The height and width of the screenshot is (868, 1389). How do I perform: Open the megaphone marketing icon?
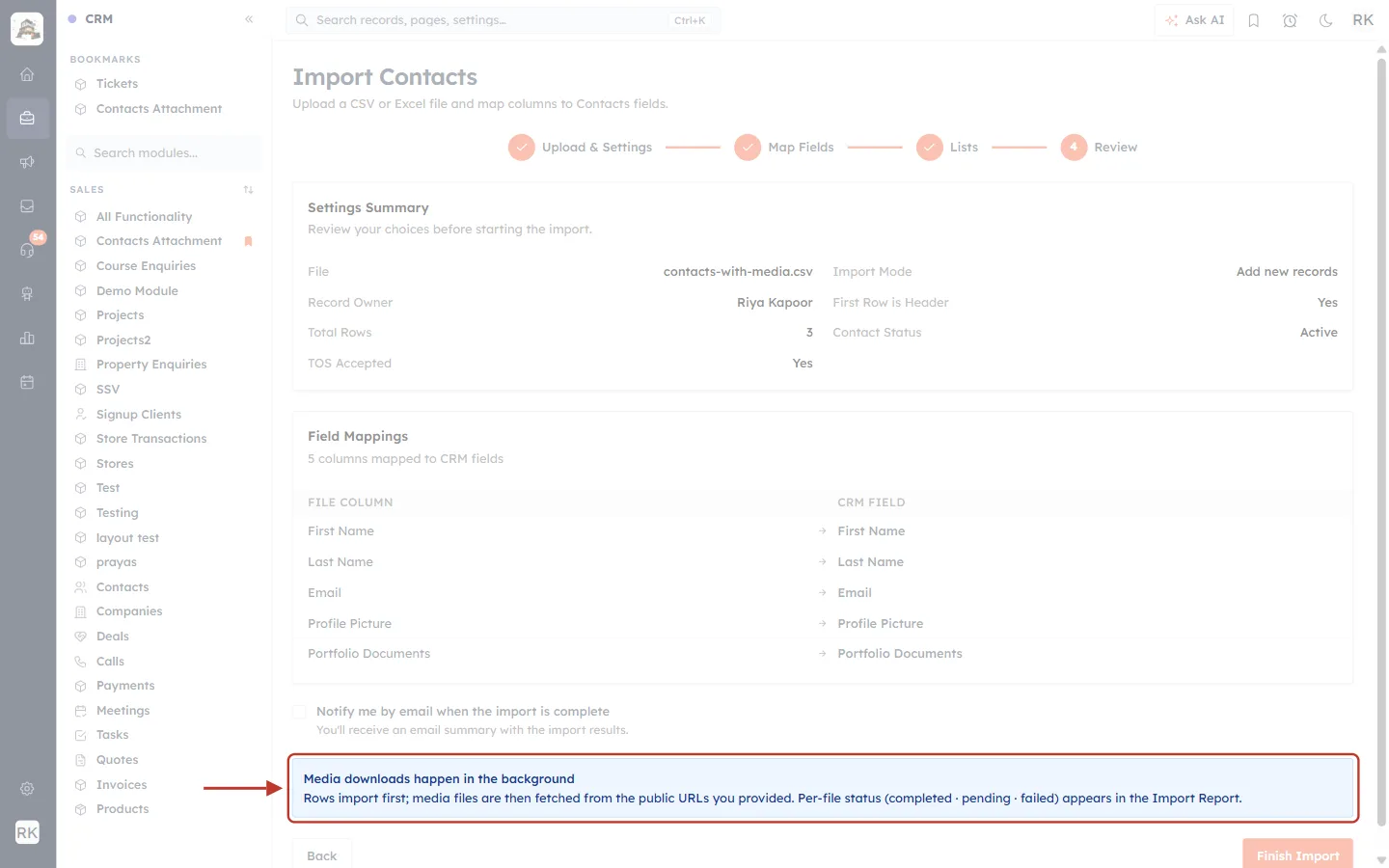pyautogui.click(x=27, y=162)
